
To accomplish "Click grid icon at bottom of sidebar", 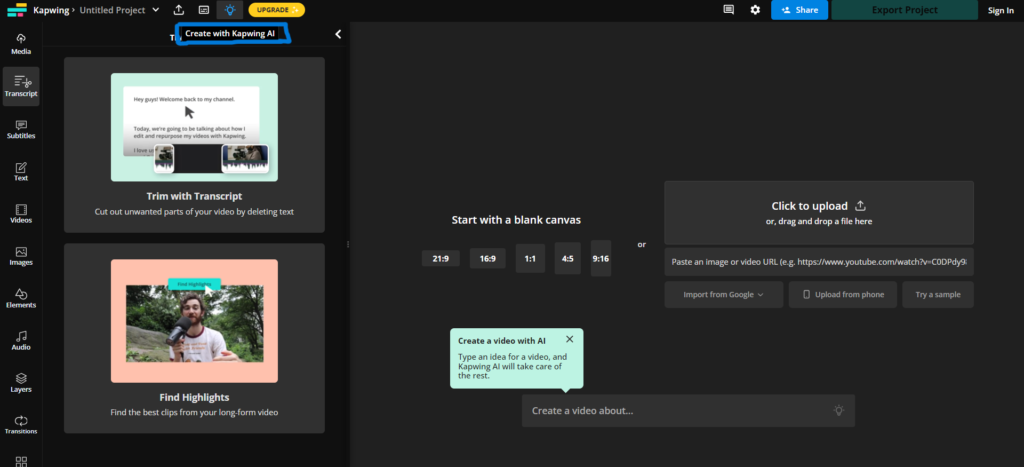I will (21, 461).
